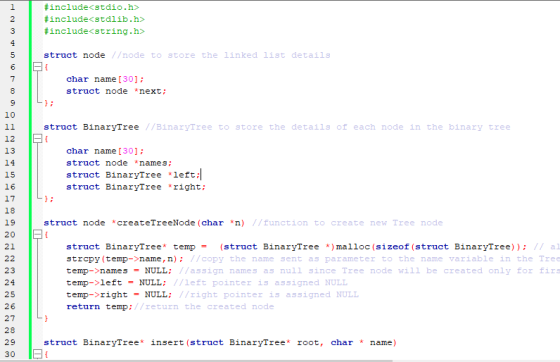
Task: Click 'temp->names = NULL;' statement
Action: [119, 270]
